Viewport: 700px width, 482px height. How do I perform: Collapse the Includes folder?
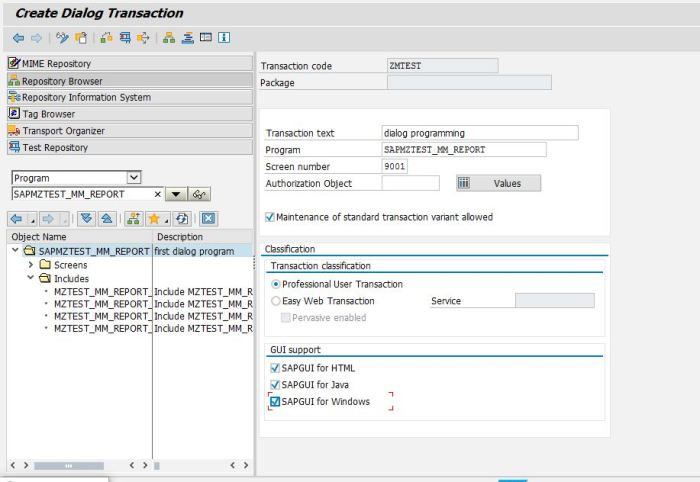click(x=31, y=277)
